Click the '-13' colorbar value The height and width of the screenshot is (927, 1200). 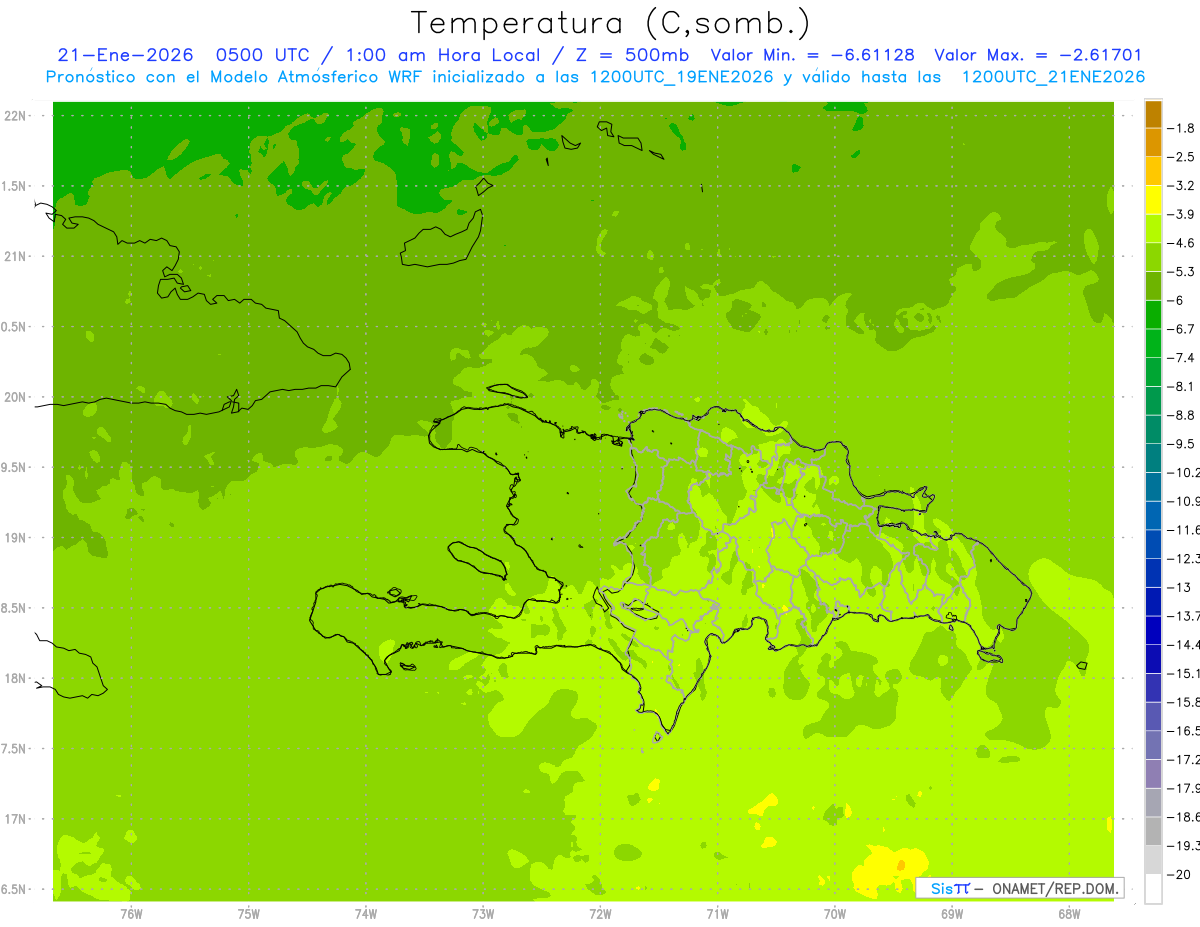coord(1178,587)
